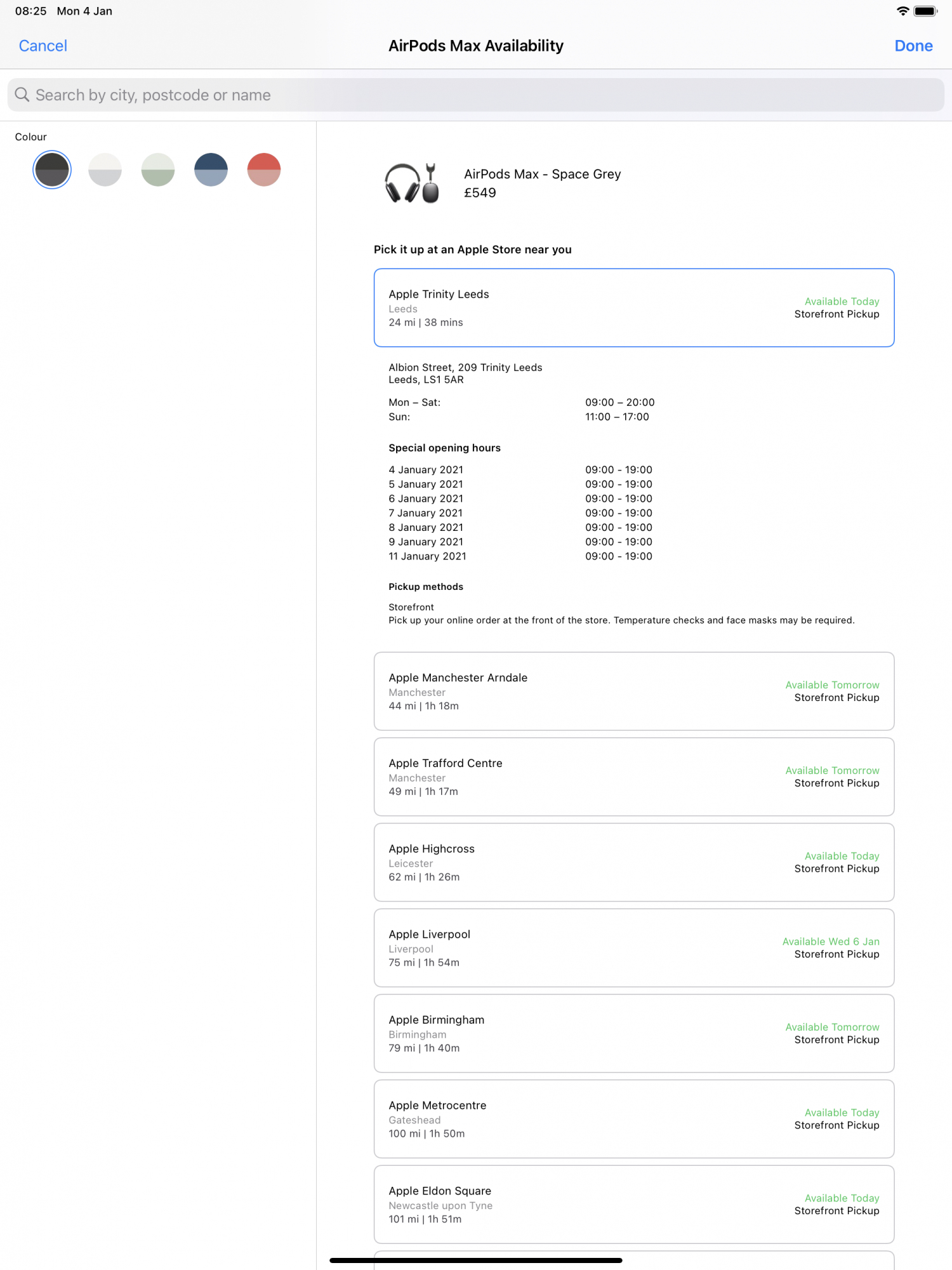952x1270 pixels.
Task: Select the Space Grey colour swatch
Action: (52, 170)
